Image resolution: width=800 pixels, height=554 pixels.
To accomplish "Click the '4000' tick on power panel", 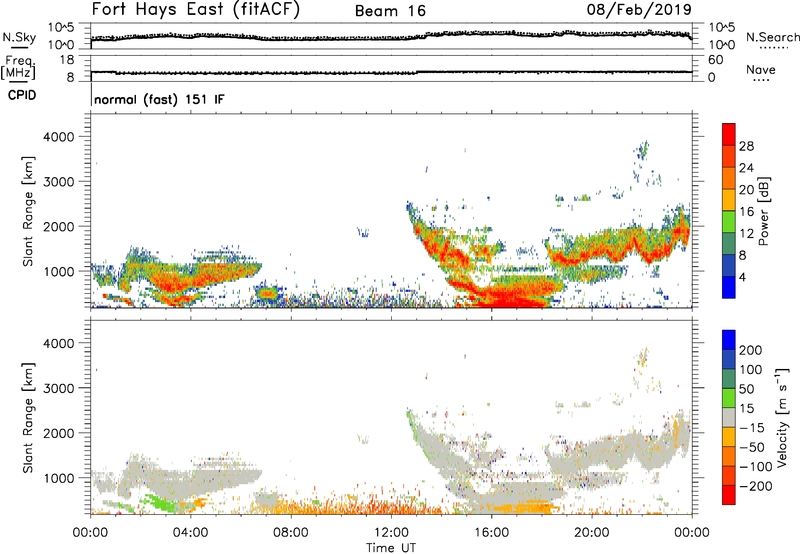I will 58,137.
